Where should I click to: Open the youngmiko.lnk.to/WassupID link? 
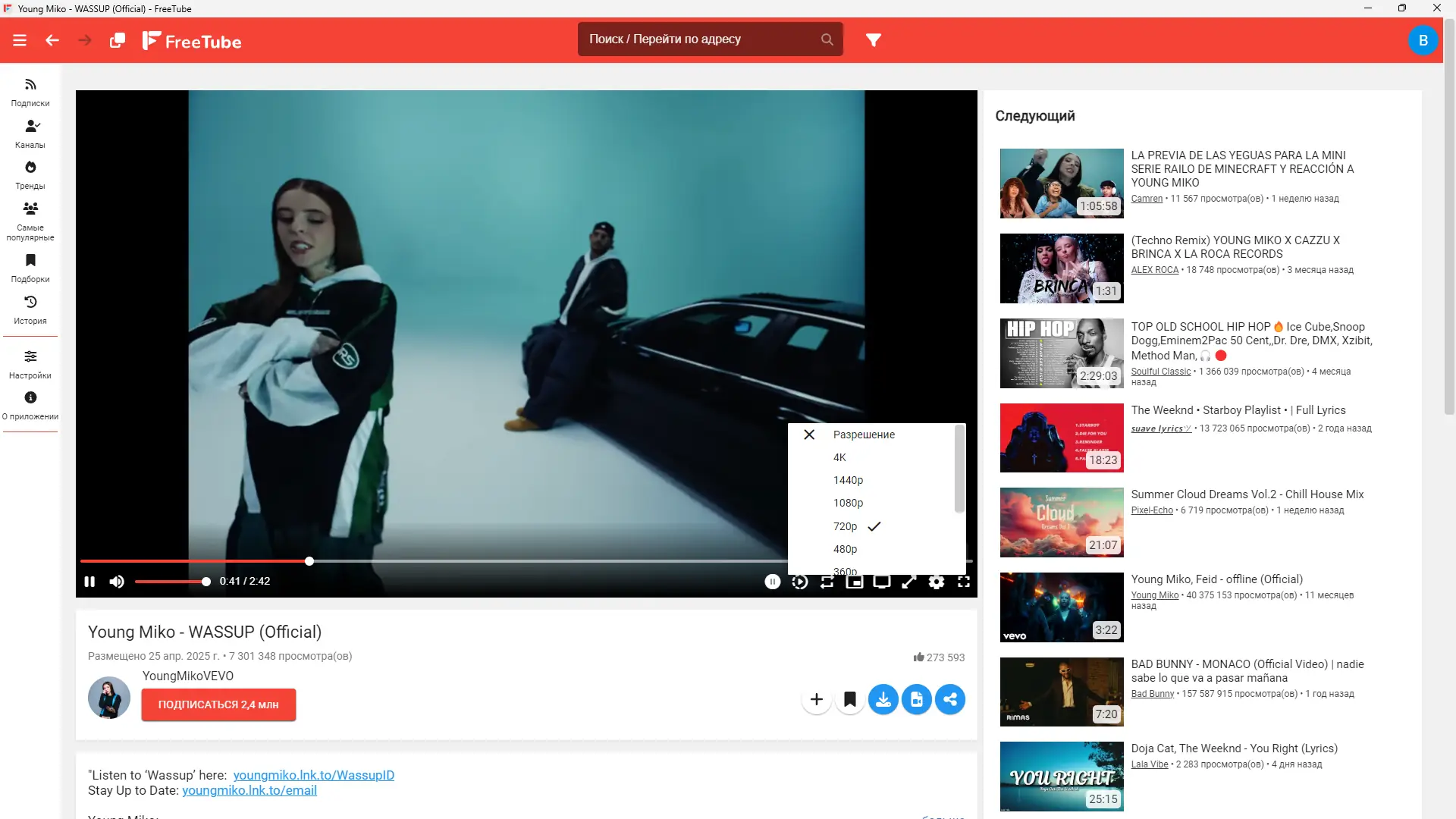tap(313, 775)
